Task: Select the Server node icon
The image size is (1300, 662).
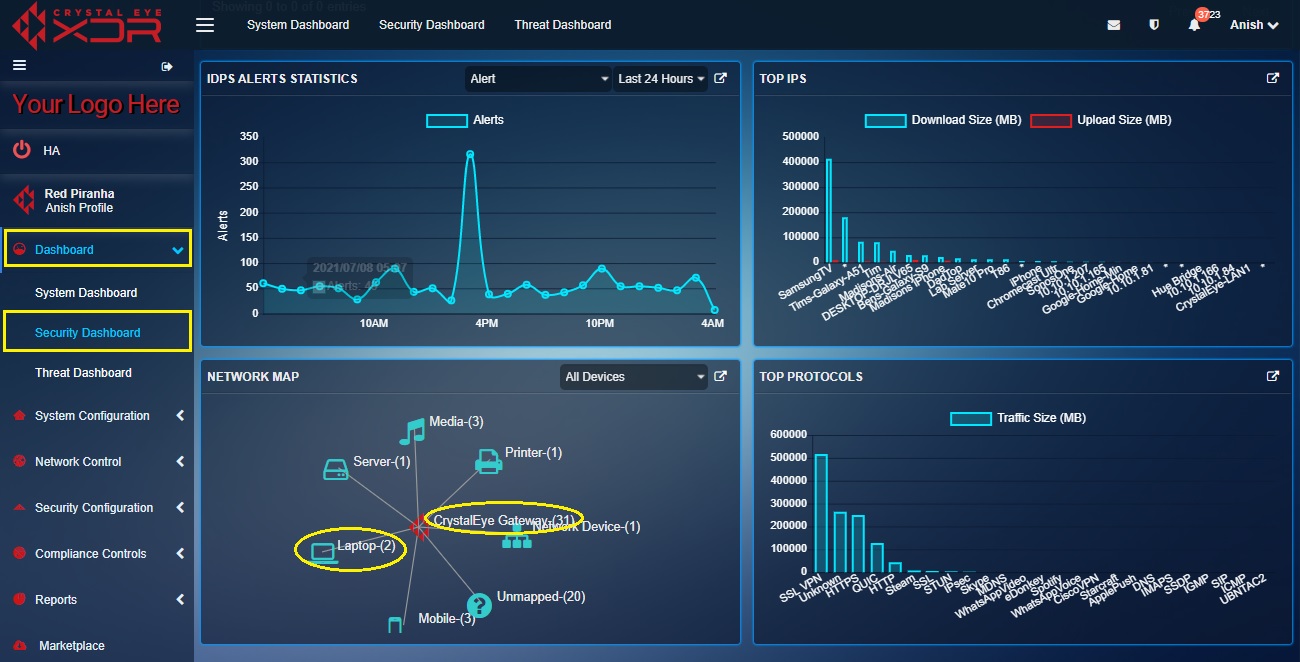Action: pyautogui.click(x=336, y=468)
